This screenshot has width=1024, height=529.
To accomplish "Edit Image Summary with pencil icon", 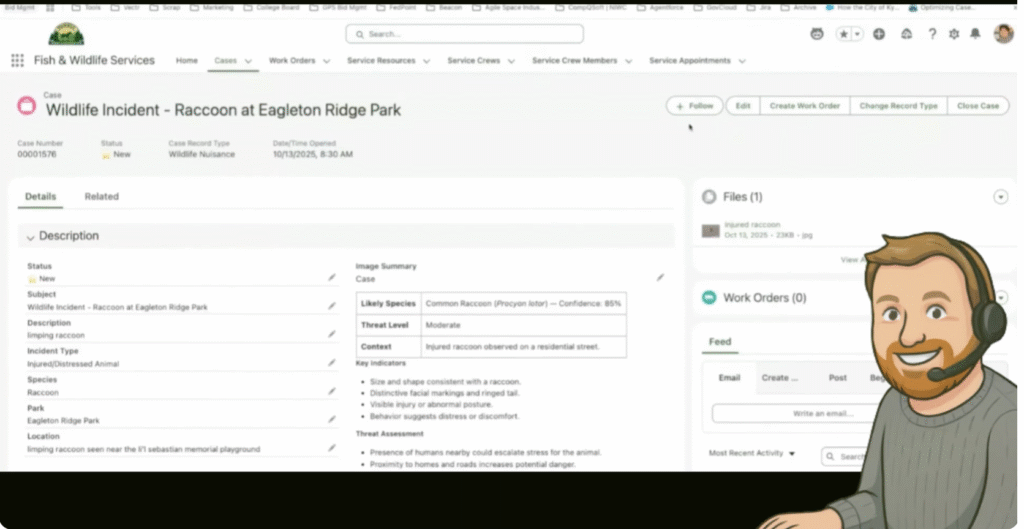I will (660, 278).
